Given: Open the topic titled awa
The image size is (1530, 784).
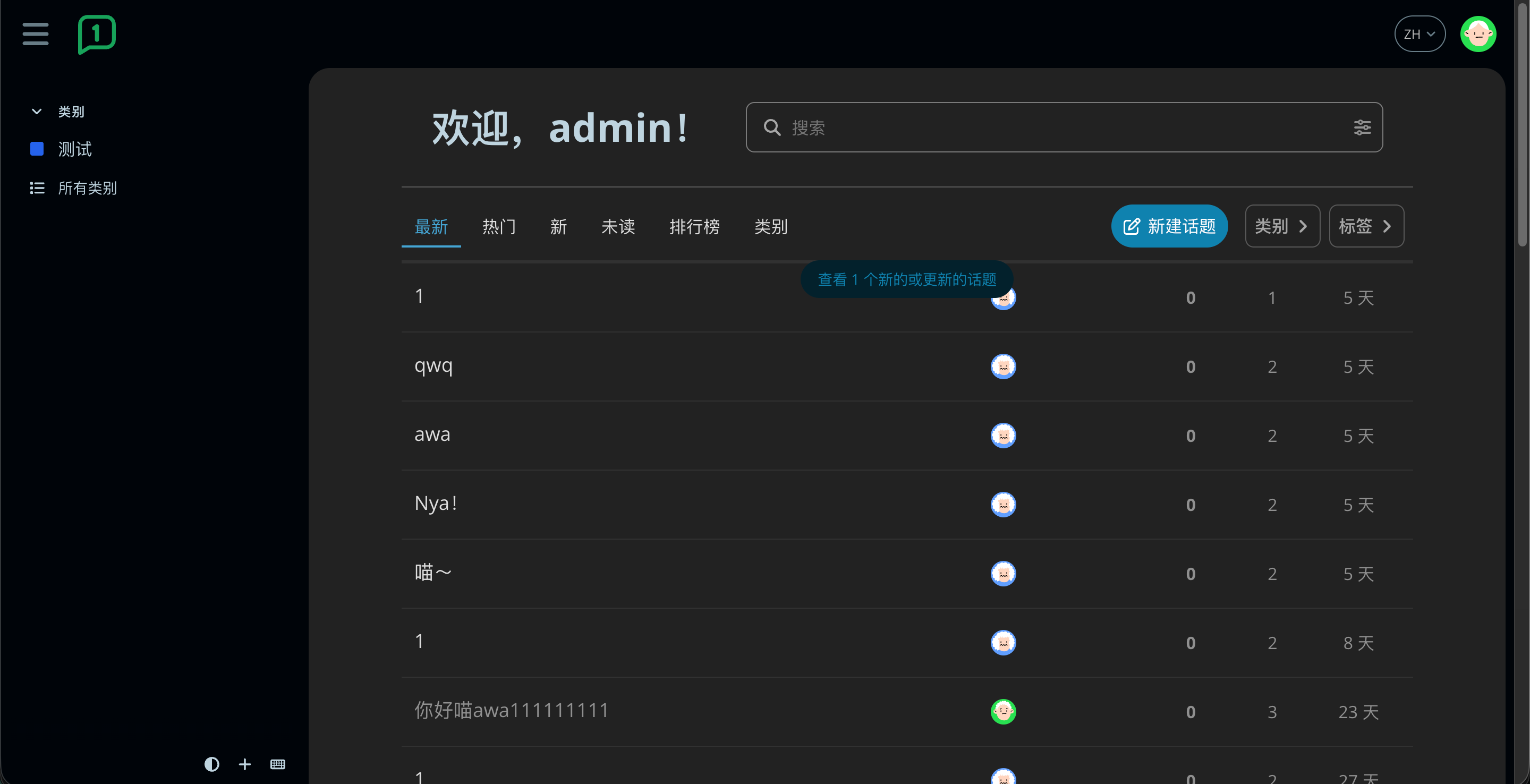Looking at the screenshot, I should [432, 435].
